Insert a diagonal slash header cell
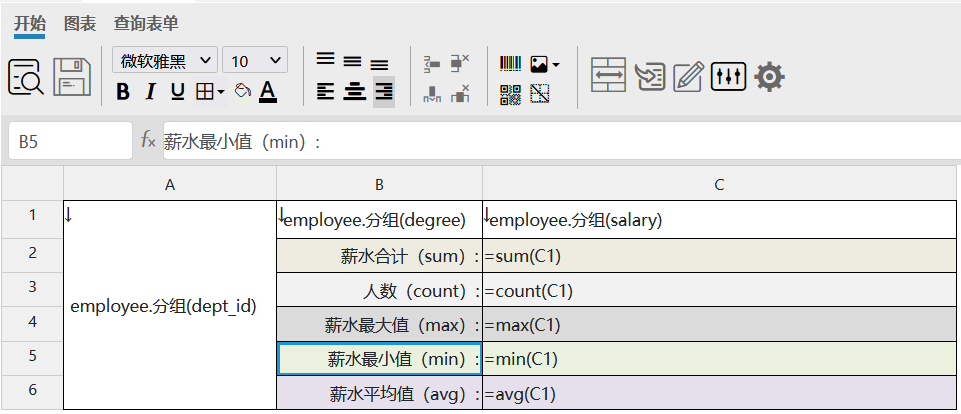 (540, 94)
